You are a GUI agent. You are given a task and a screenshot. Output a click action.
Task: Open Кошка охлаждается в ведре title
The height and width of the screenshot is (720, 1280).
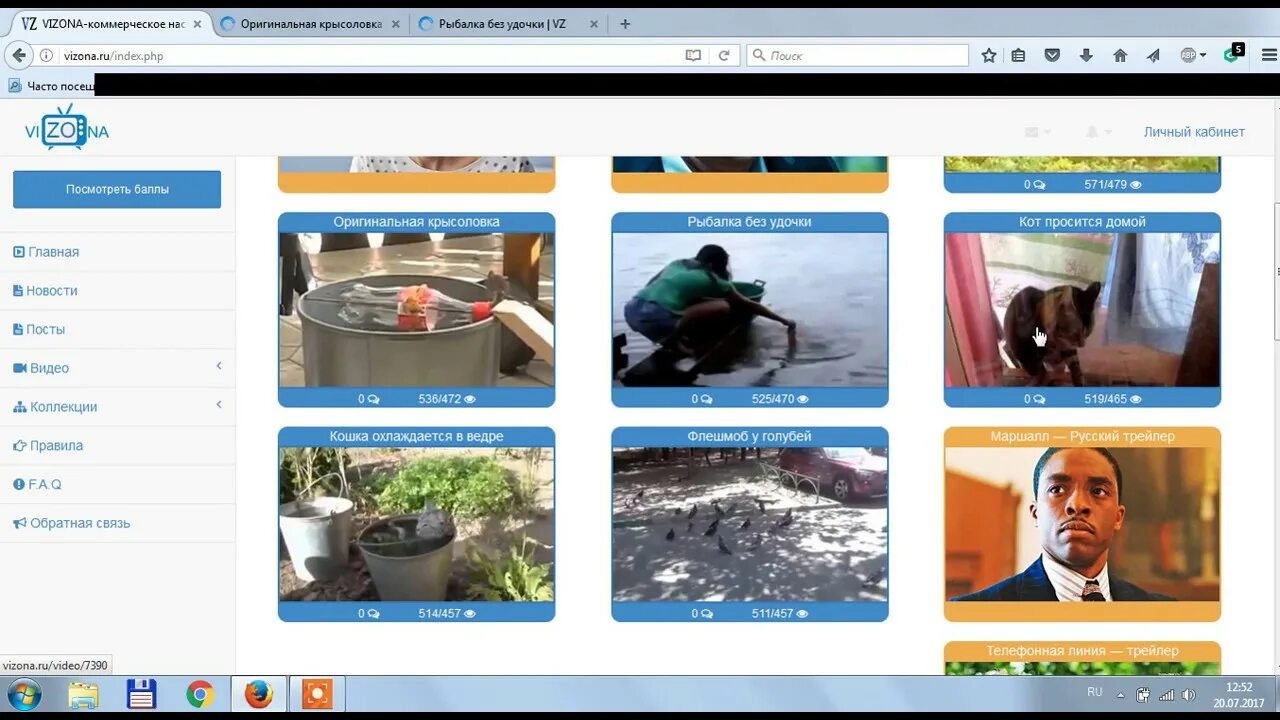(416, 437)
